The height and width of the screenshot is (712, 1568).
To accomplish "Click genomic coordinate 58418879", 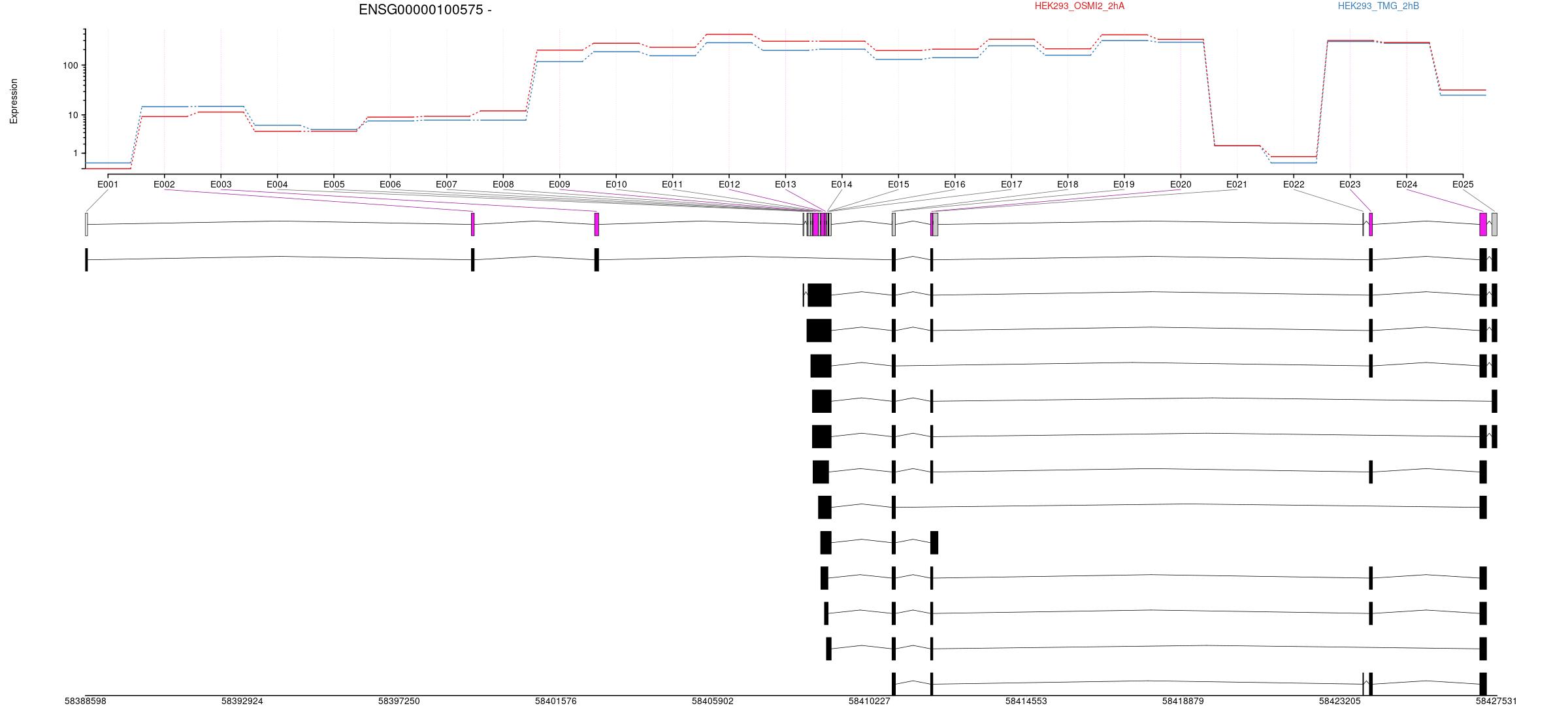I will 1183,701.
